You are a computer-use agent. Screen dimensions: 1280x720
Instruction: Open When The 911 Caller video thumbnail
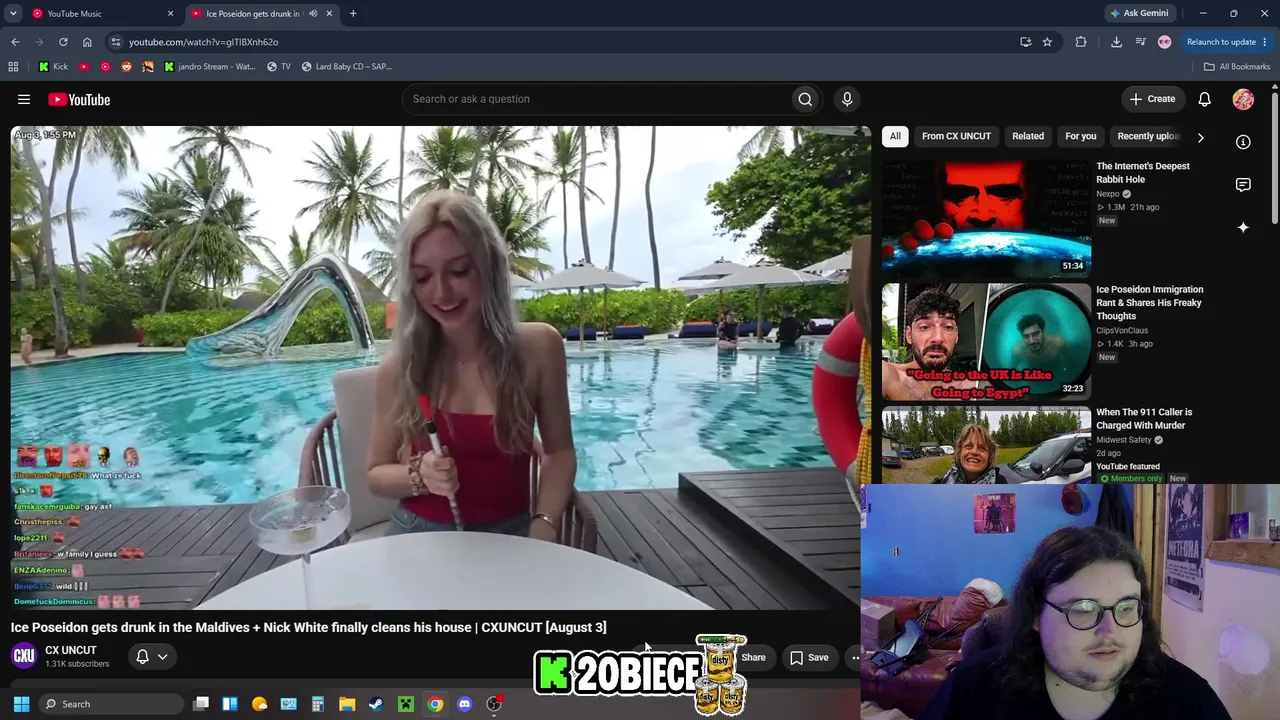[x=986, y=445]
